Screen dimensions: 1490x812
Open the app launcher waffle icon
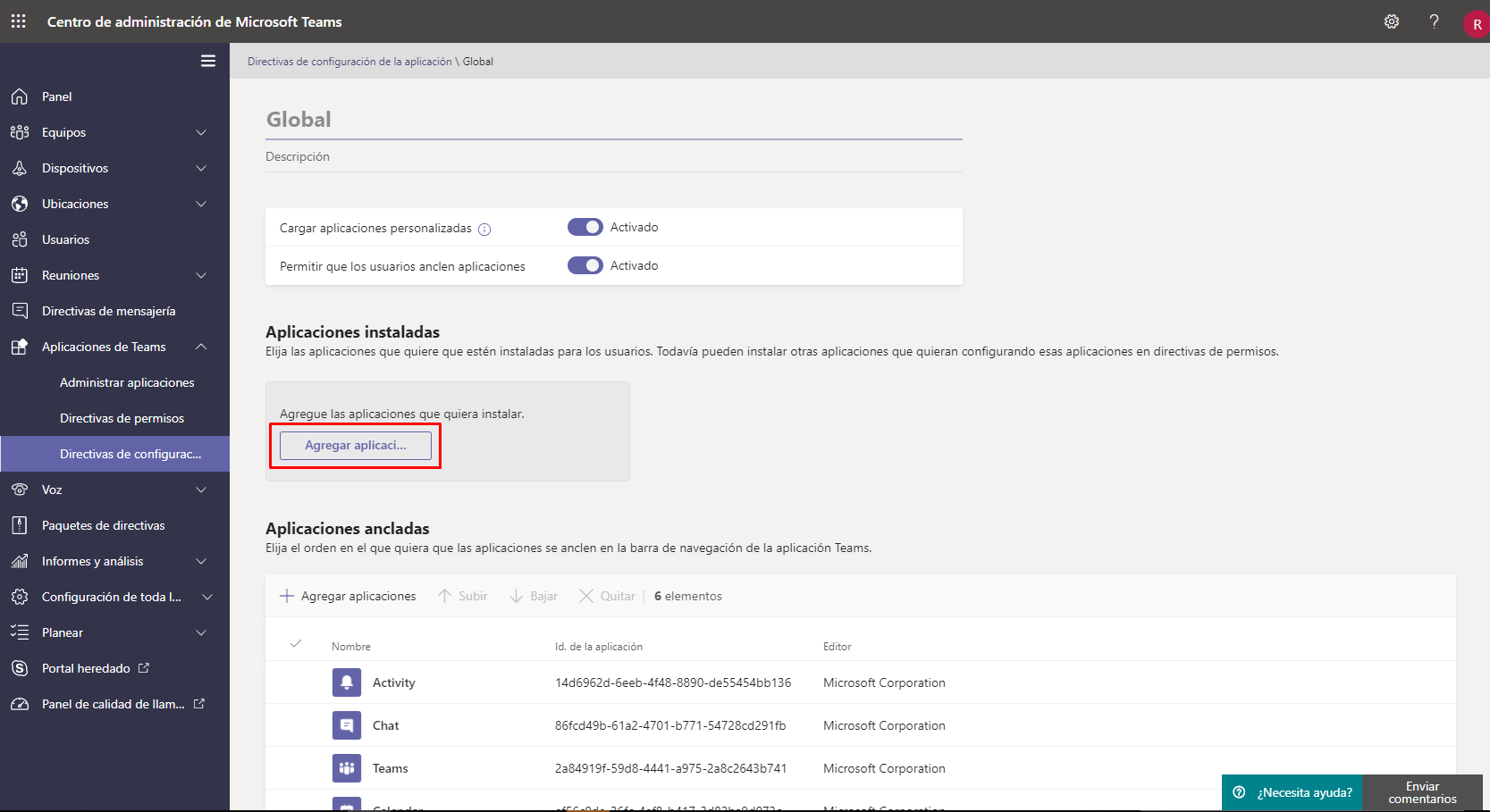(18, 21)
